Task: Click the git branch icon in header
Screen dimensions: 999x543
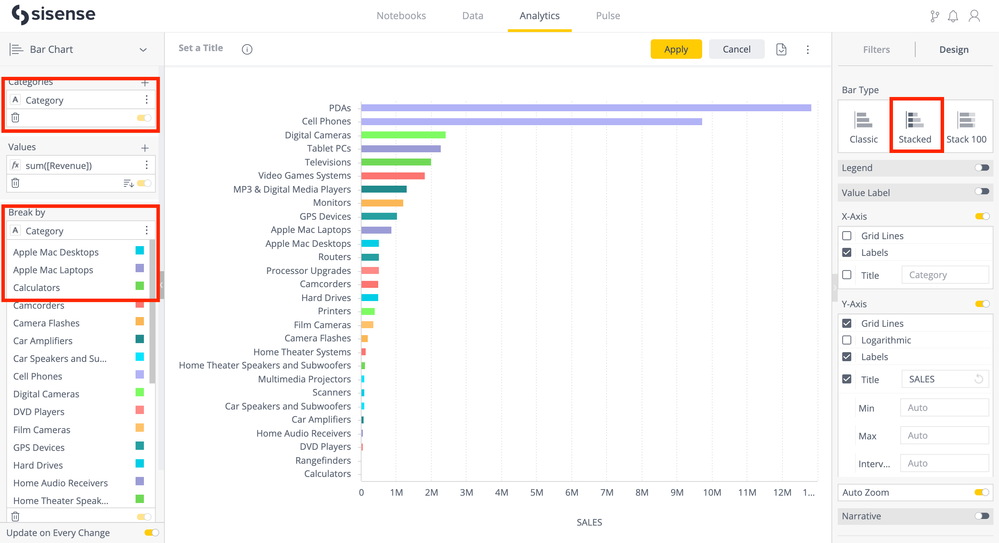Action: click(x=934, y=16)
